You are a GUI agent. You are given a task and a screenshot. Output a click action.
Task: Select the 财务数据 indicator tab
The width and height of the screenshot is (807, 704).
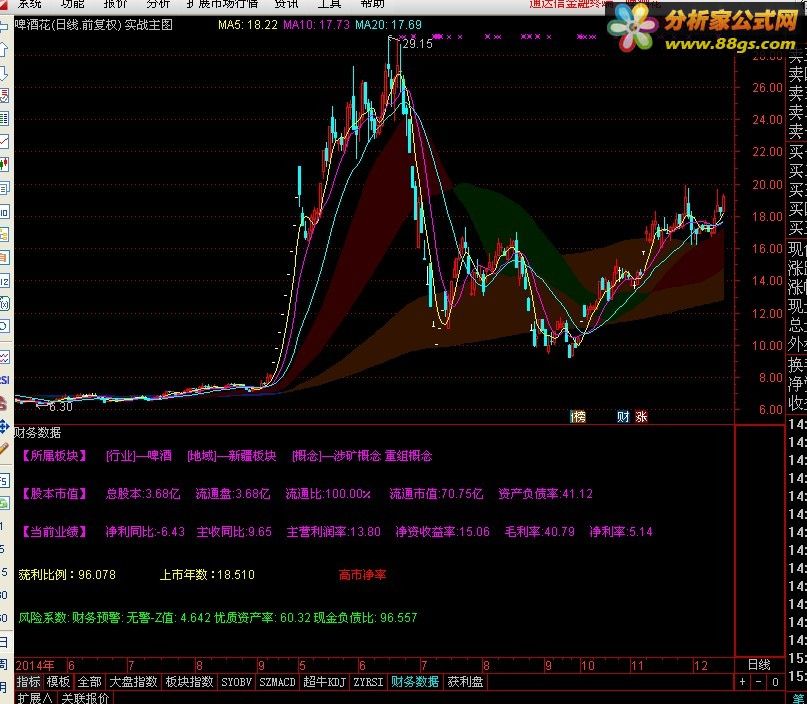415,682
